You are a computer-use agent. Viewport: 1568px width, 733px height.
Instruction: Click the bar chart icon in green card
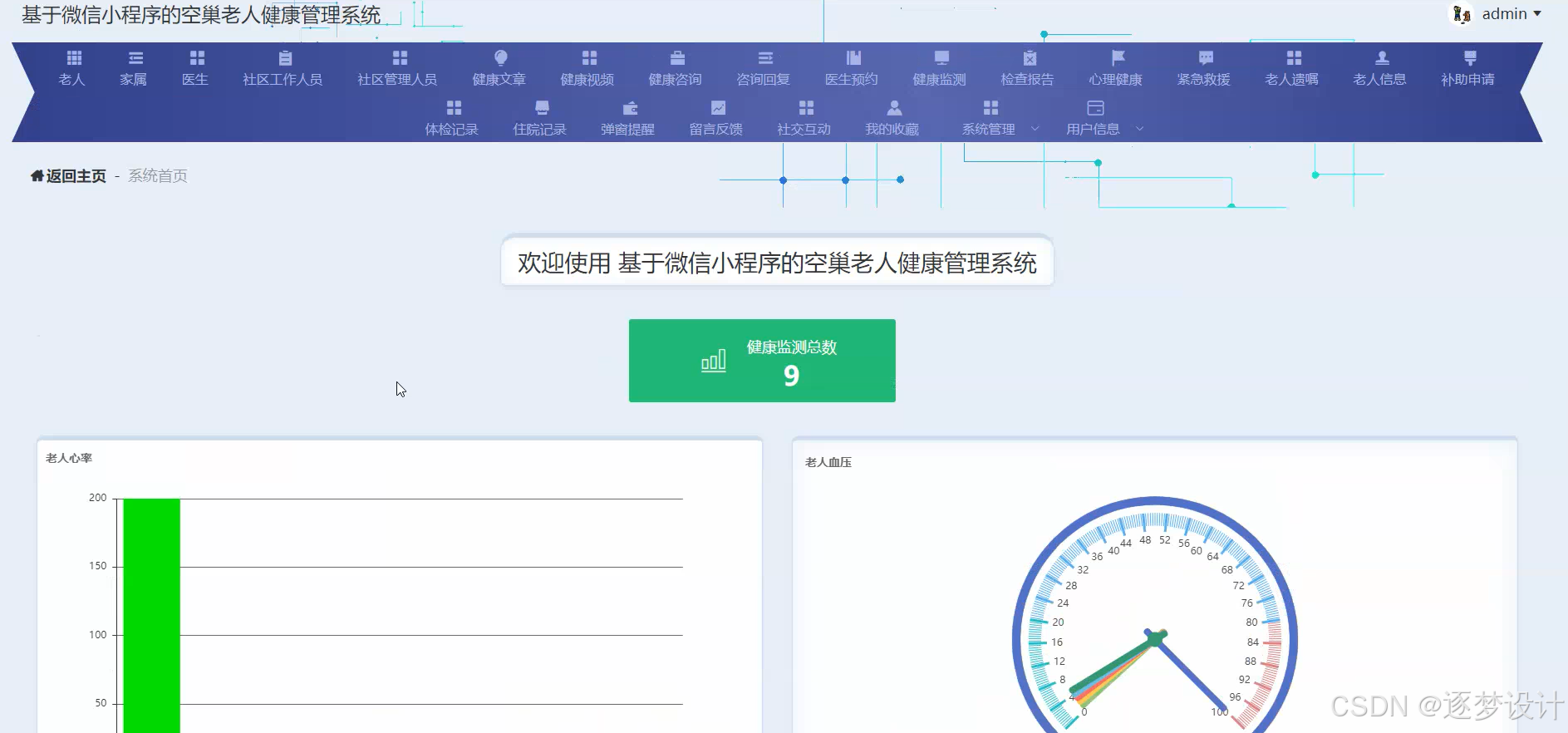[714, 361]
